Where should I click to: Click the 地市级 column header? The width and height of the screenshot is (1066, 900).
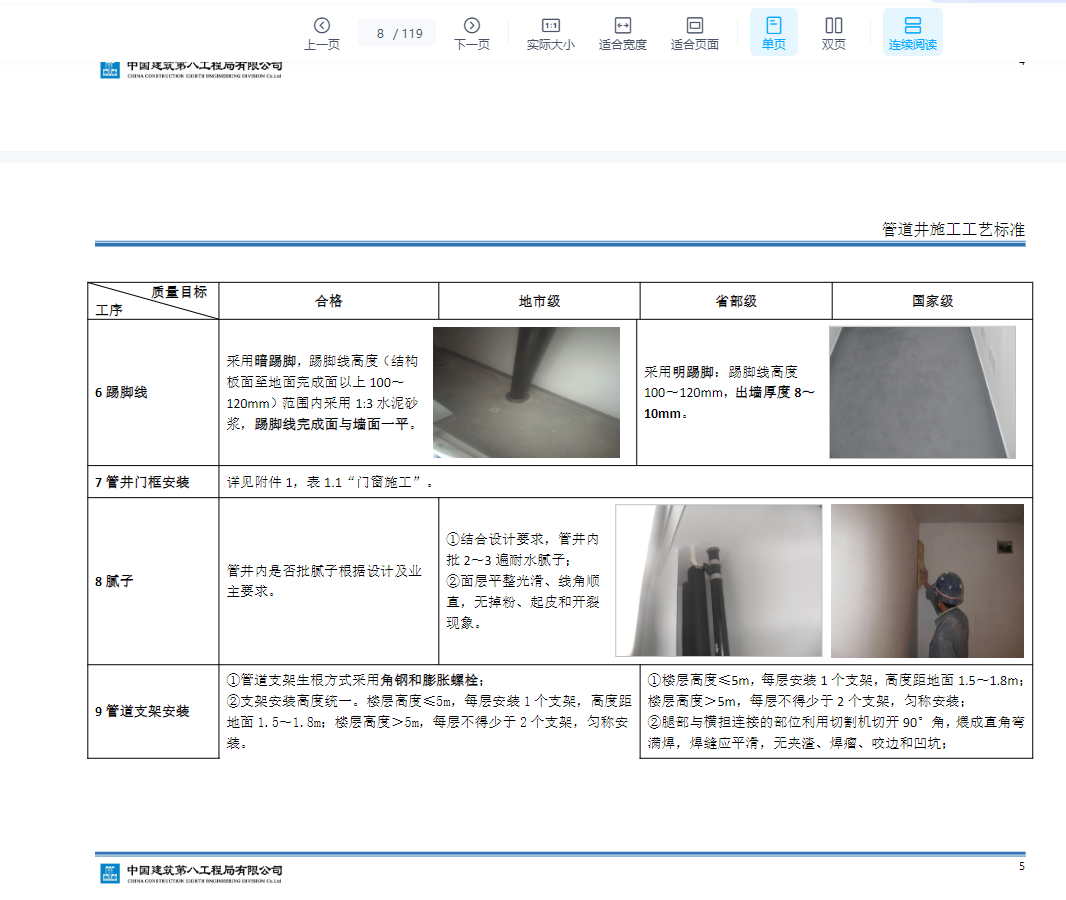(539, 301)
